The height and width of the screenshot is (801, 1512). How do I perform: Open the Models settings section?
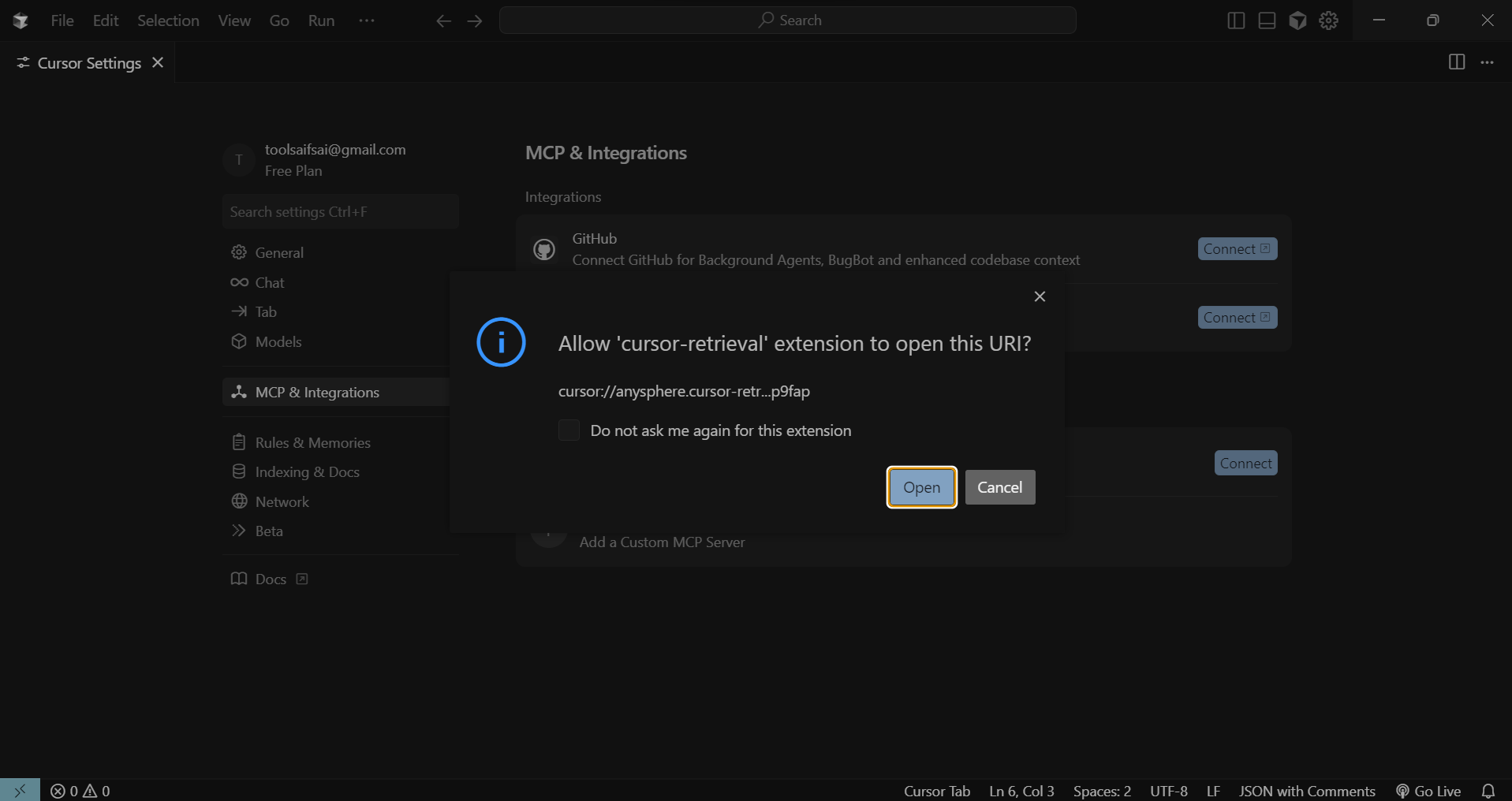(x=278, y=341)
